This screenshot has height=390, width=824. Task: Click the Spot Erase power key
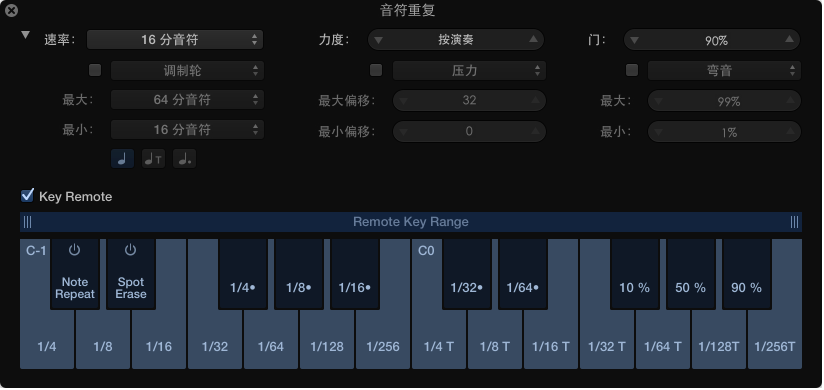pyautogui.click(x=131, y=274)
